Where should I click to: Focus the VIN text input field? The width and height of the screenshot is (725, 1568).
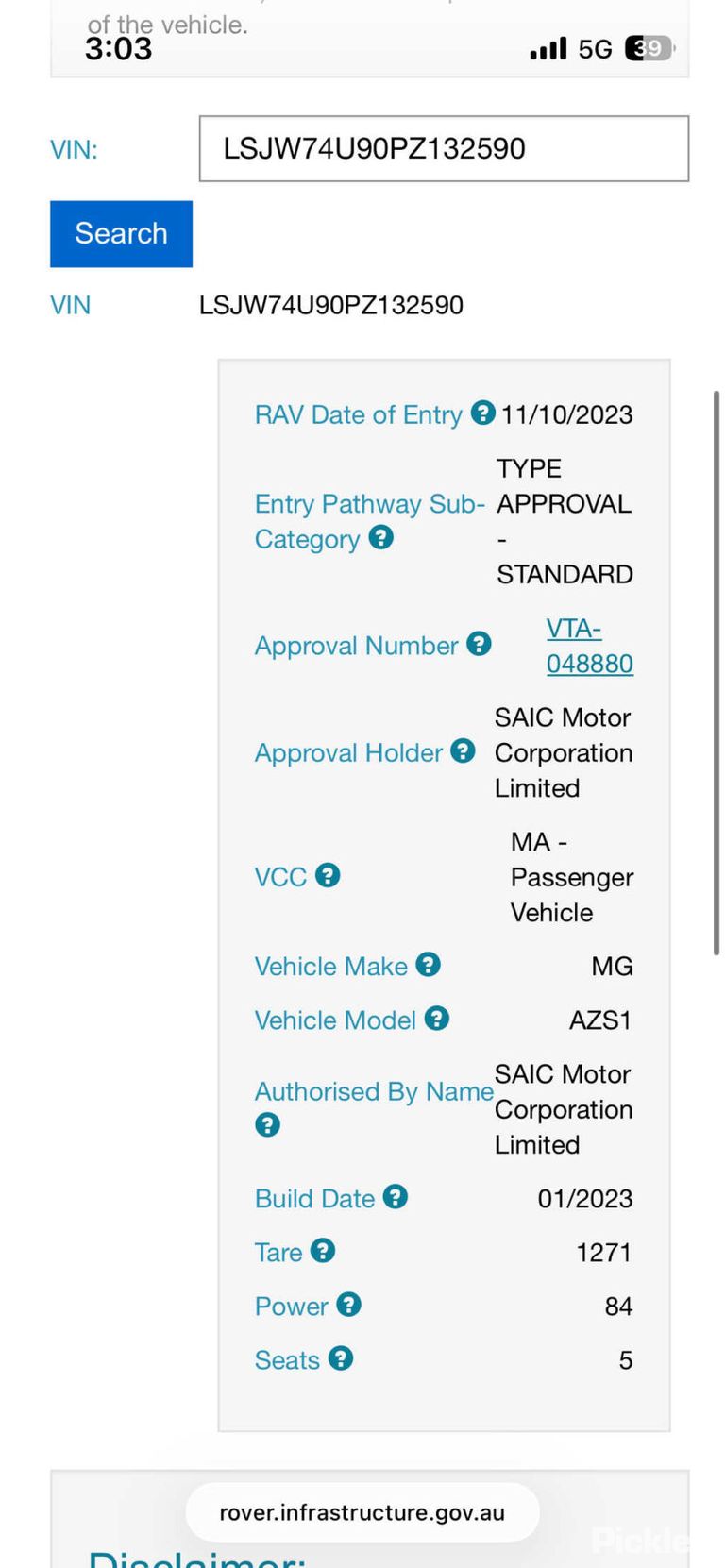coord(444,148)
